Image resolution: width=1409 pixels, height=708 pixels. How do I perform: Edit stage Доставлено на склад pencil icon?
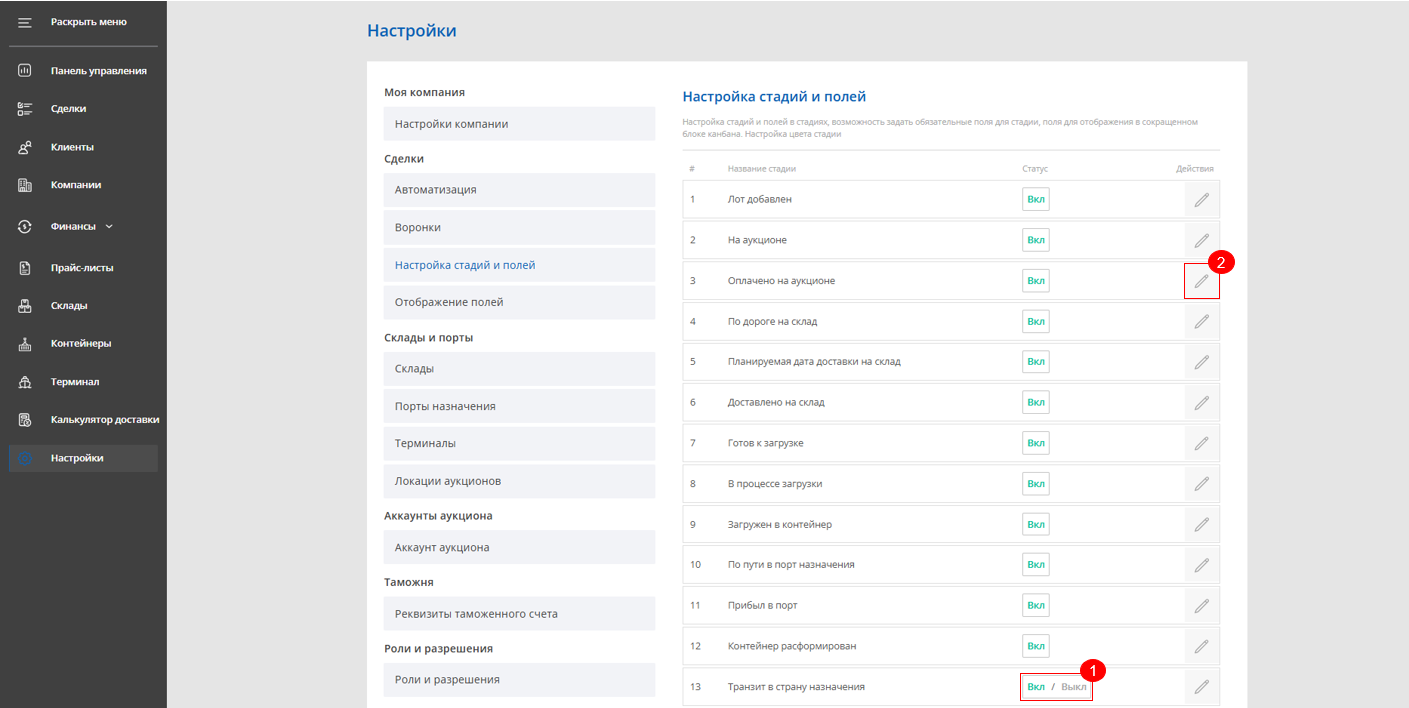click(x=1201, y=402)
